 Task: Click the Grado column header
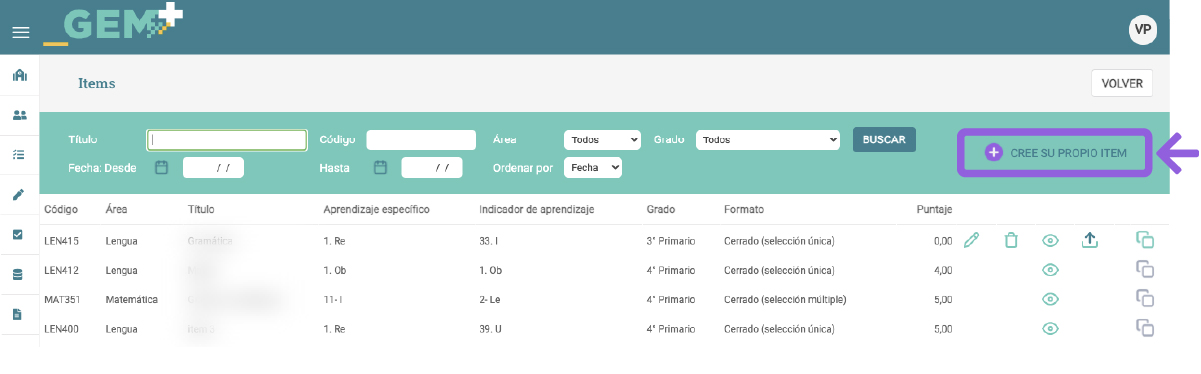tap(661, 210)
